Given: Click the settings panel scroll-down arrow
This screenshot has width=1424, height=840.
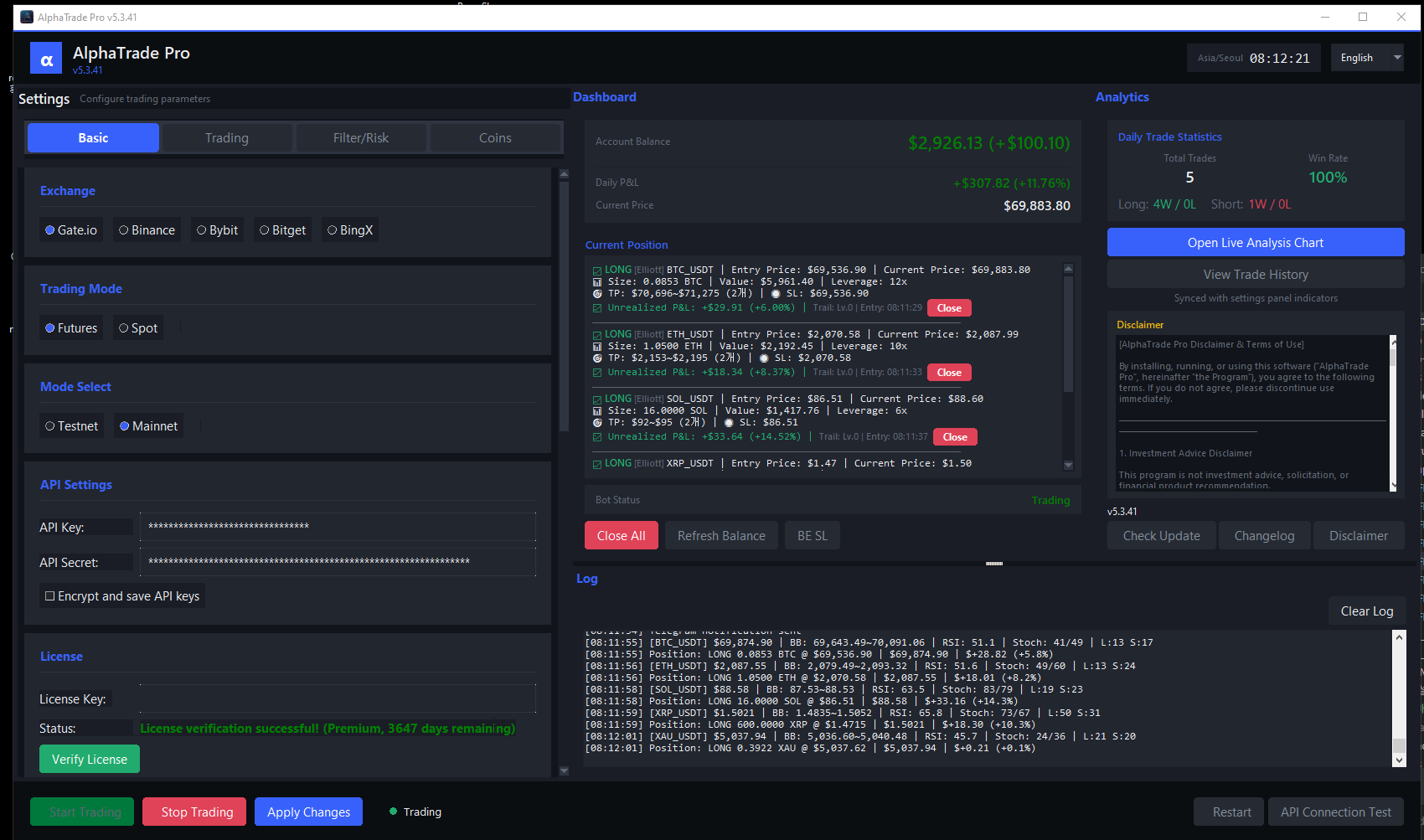Looking at the screenshot, I should click(x=564, y=770).
